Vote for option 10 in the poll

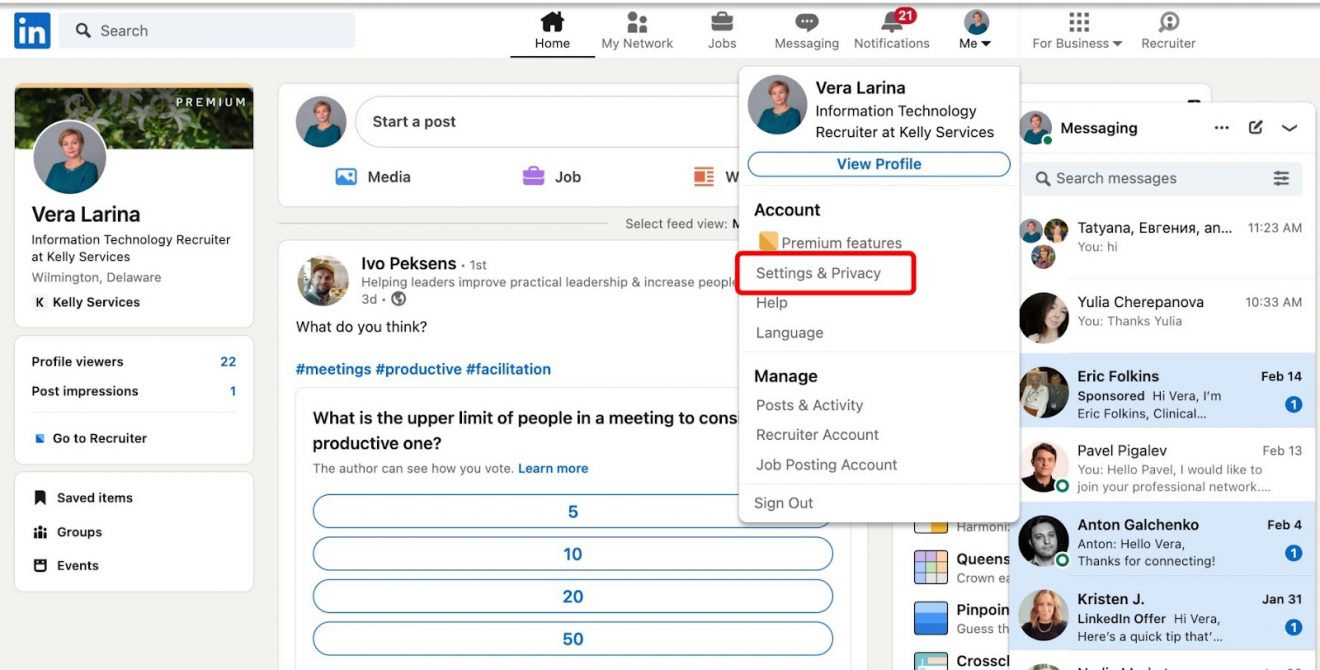click(x=572, y=553)
